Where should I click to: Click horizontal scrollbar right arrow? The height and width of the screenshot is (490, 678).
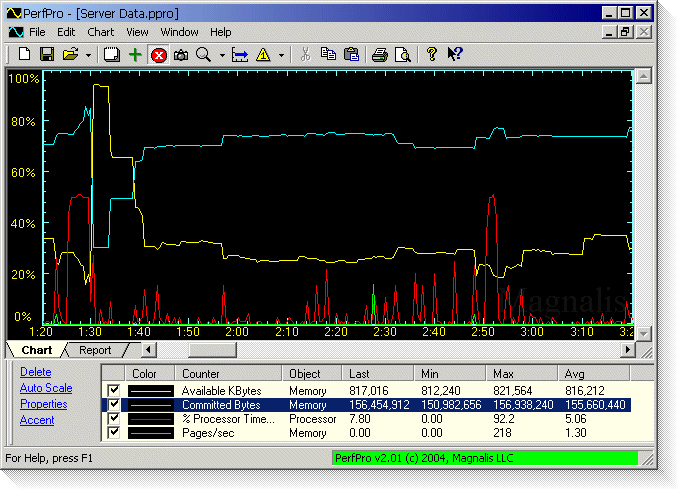(x=627, y=349)
